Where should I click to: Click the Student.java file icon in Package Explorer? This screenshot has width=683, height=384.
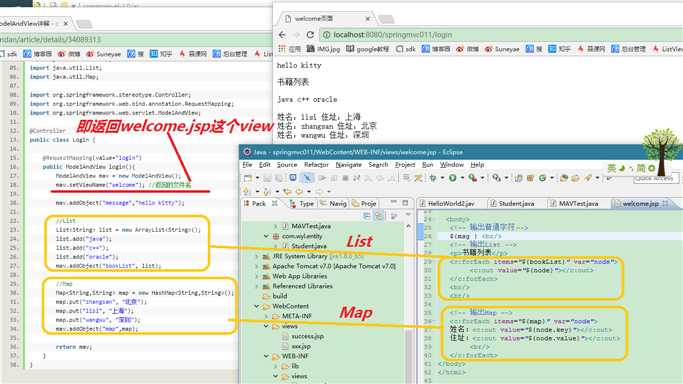(x=286, y=246)
